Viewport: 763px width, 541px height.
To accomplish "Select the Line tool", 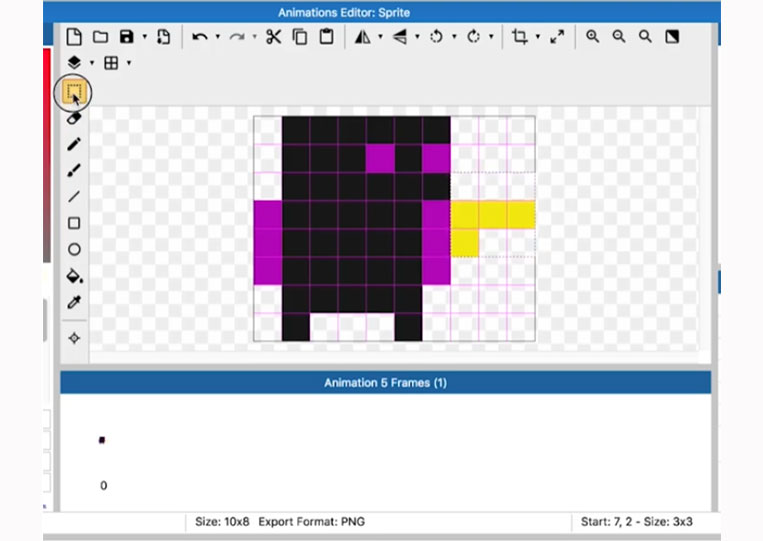I will 74,197.
